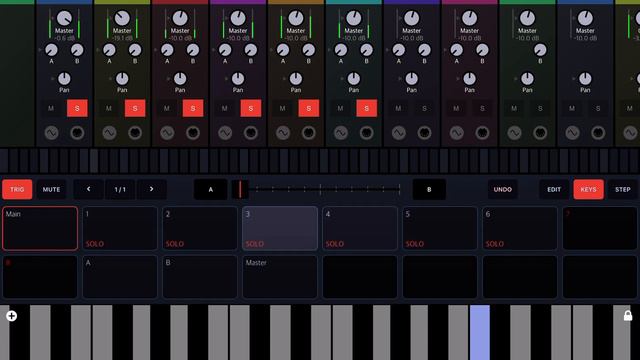Tap the green channel's waveform icon

(514, 133)
